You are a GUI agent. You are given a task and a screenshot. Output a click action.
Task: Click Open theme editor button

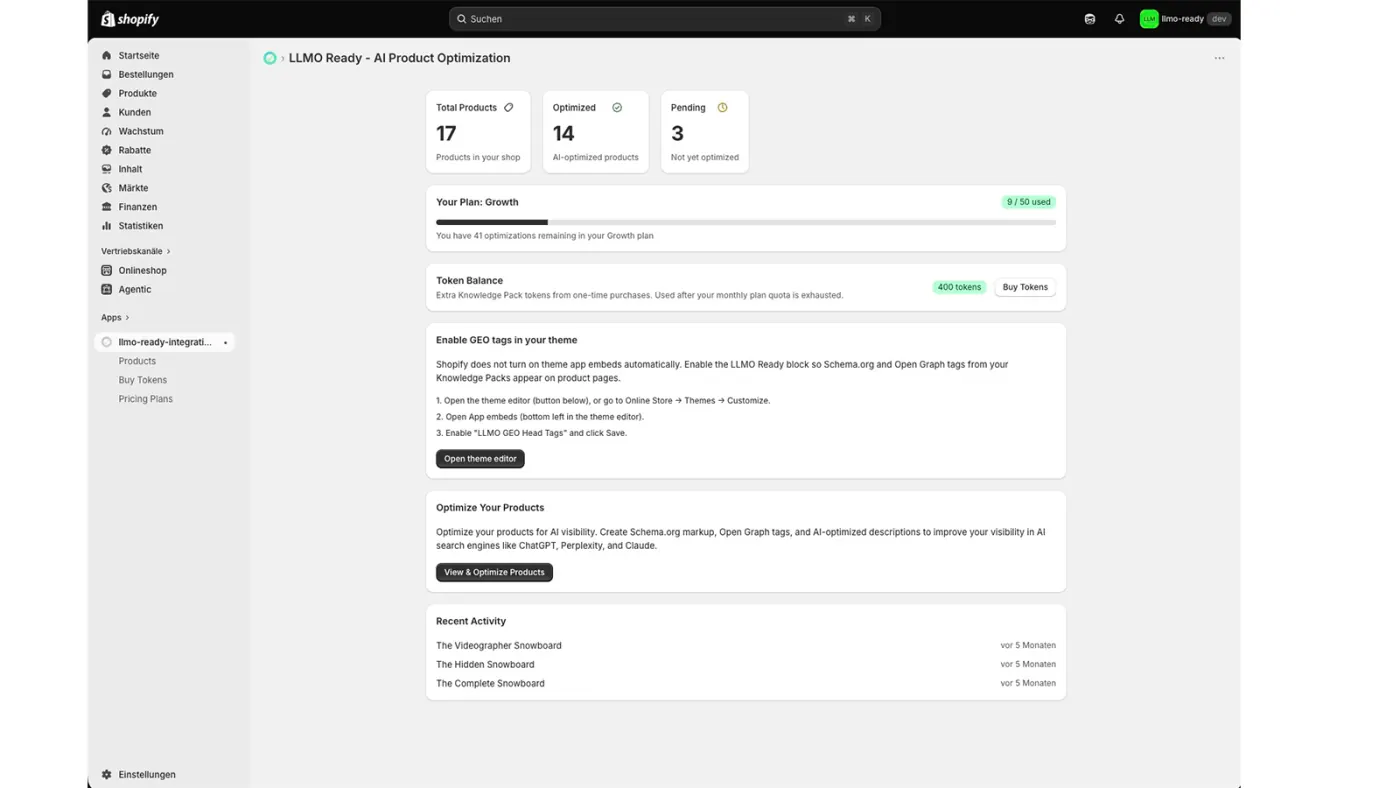click(480, 459)
